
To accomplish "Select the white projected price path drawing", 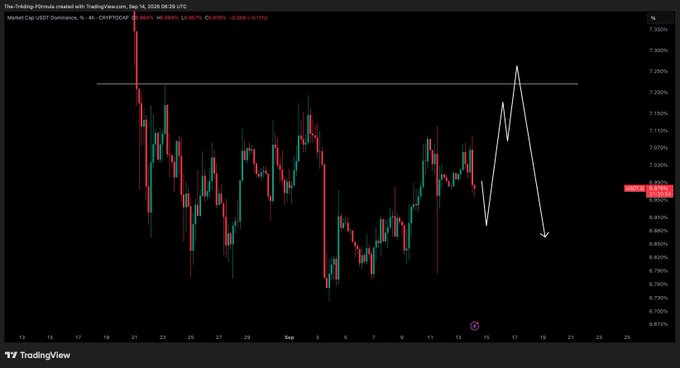I will (515, 152).
